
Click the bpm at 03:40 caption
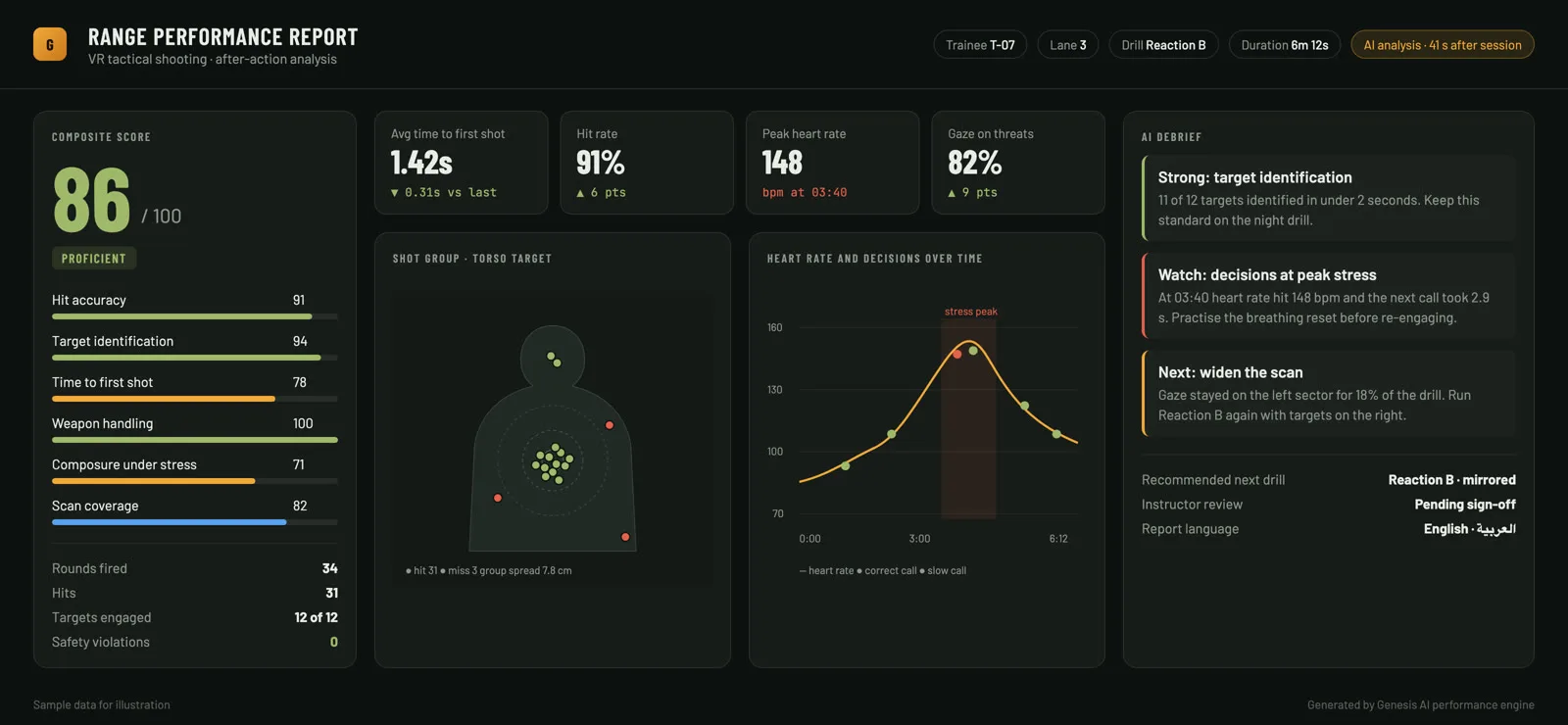(x=805, y=193)
